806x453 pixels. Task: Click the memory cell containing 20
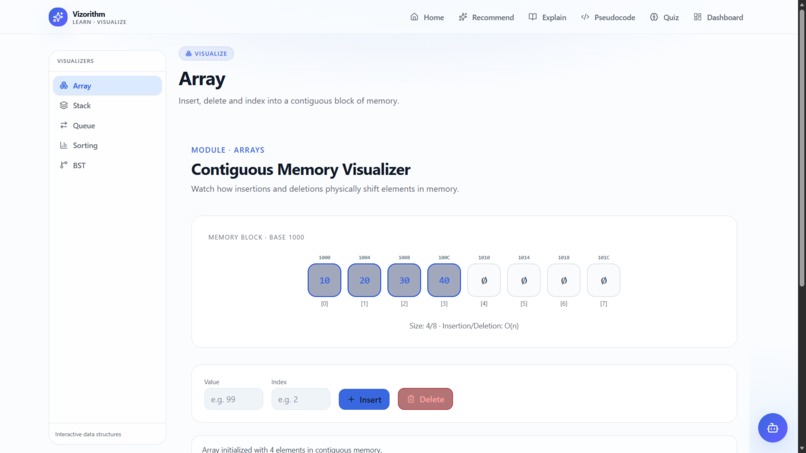tap(364, 280)
